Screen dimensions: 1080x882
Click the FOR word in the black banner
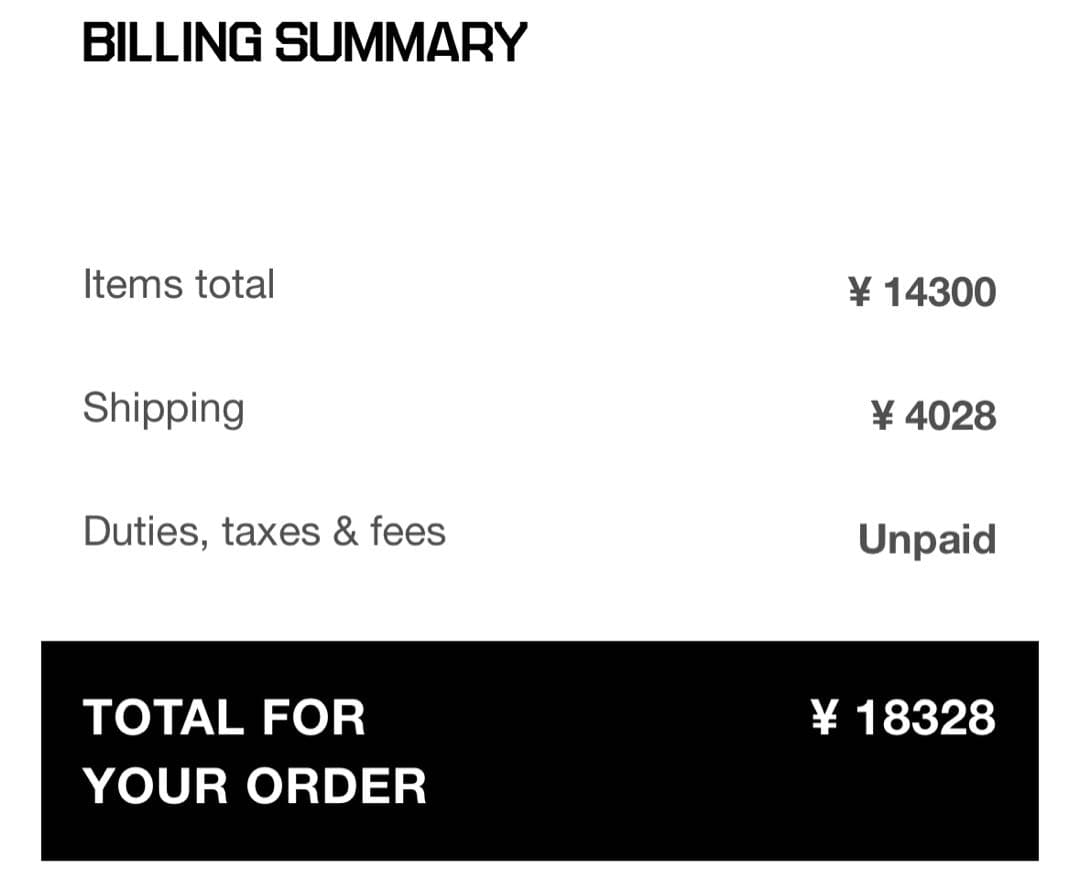pos(314,718)
